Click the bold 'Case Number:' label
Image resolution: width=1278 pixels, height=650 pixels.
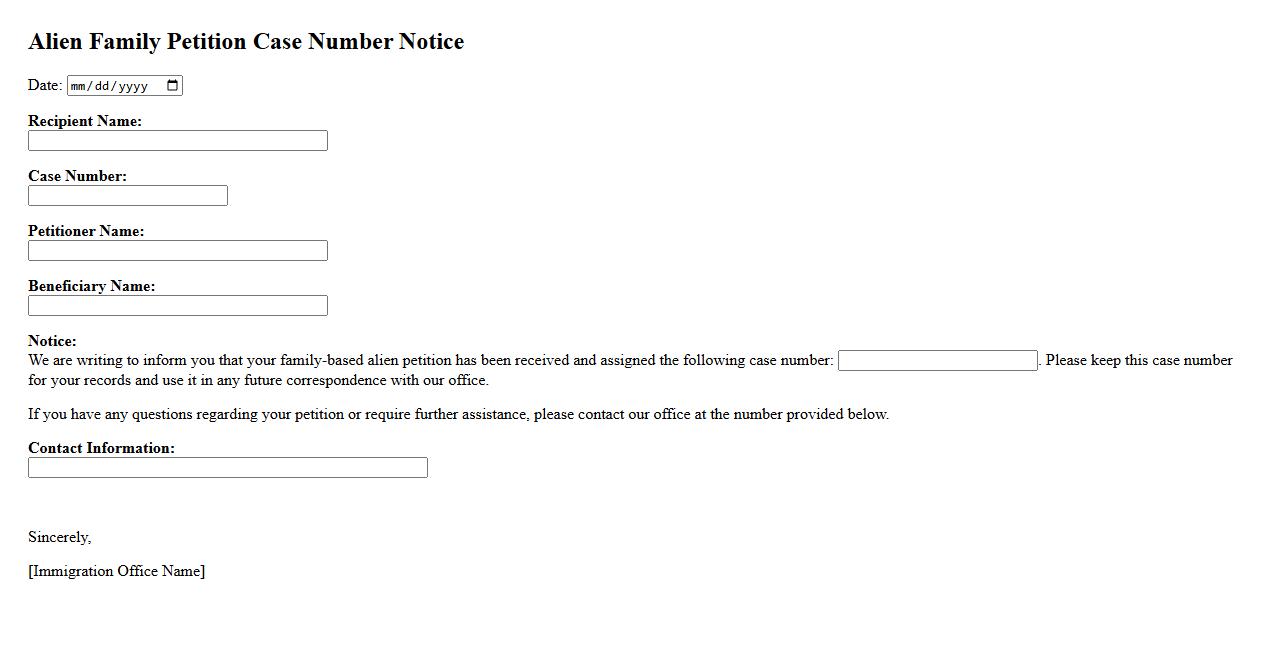point(77,176)
